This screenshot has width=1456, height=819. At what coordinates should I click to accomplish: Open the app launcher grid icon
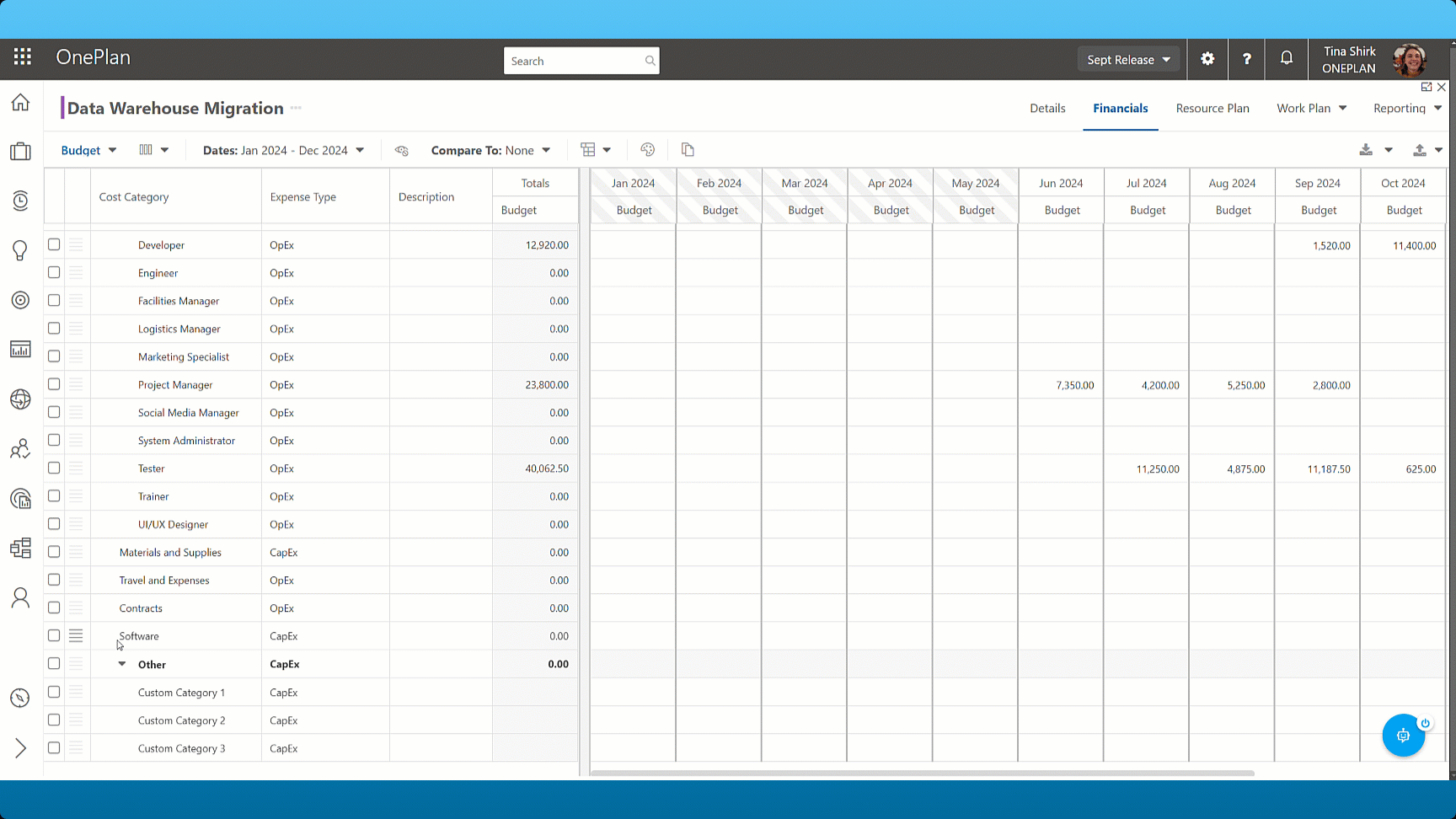tap(23, 57)
